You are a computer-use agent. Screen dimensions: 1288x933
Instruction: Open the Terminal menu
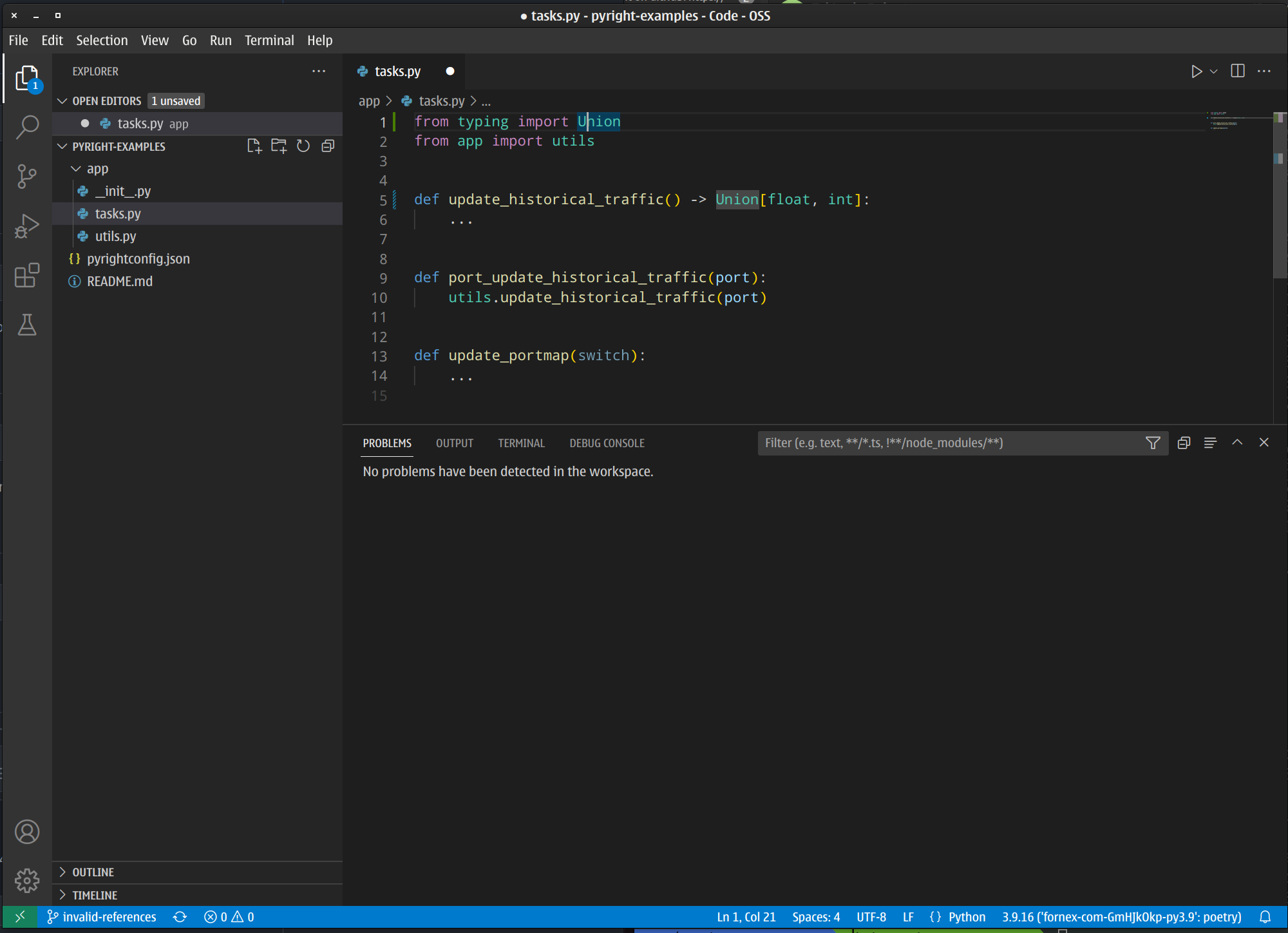269,40
